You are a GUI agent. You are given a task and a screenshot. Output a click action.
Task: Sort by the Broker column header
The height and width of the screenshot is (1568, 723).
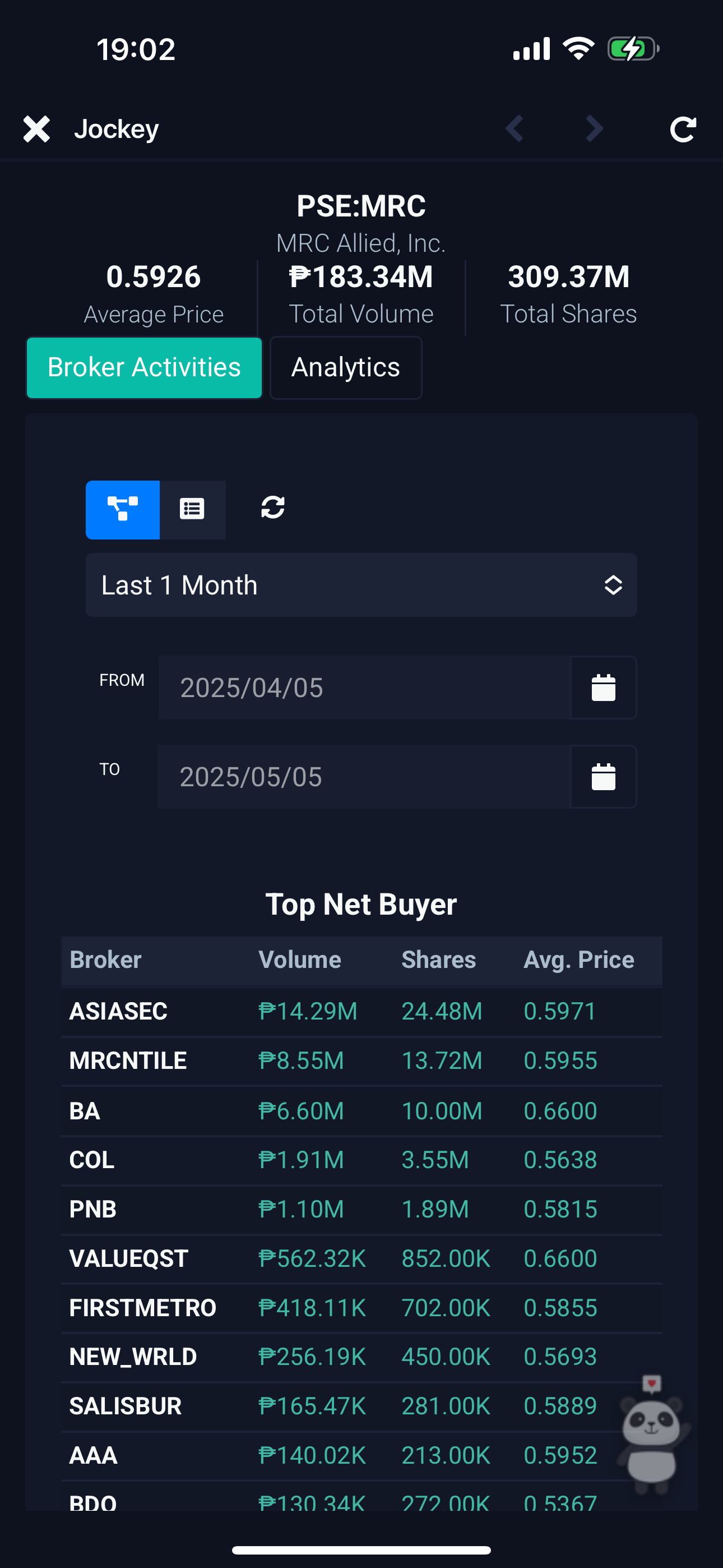coord(105,960)
